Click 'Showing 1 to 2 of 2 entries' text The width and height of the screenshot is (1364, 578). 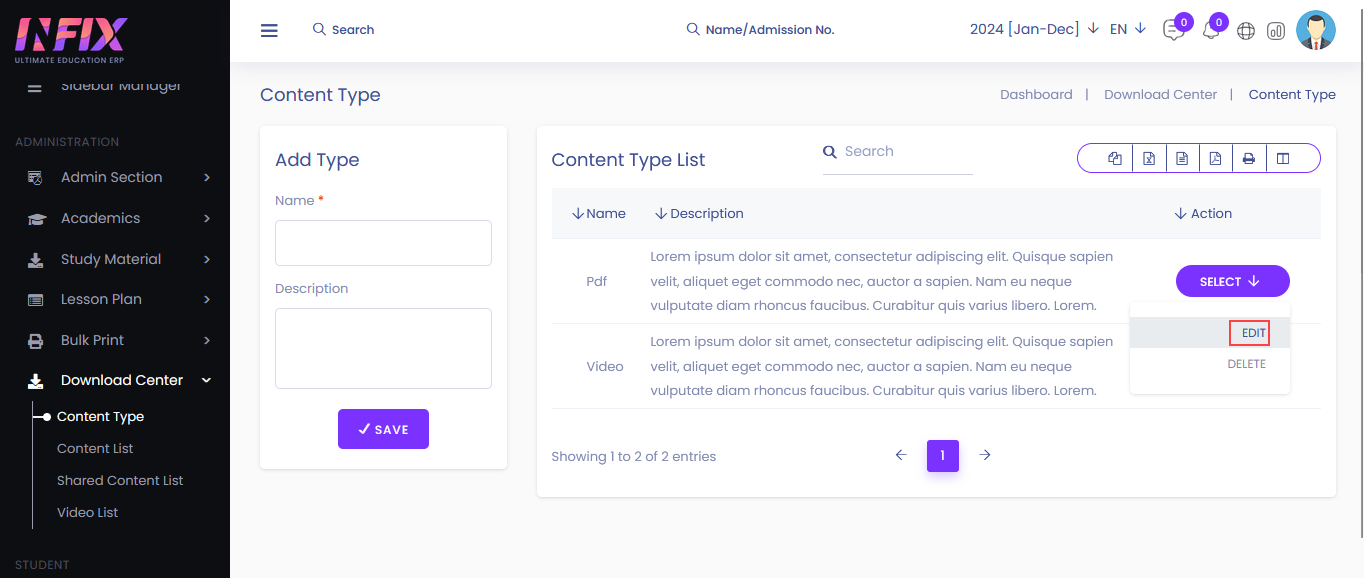click(634, 457)
